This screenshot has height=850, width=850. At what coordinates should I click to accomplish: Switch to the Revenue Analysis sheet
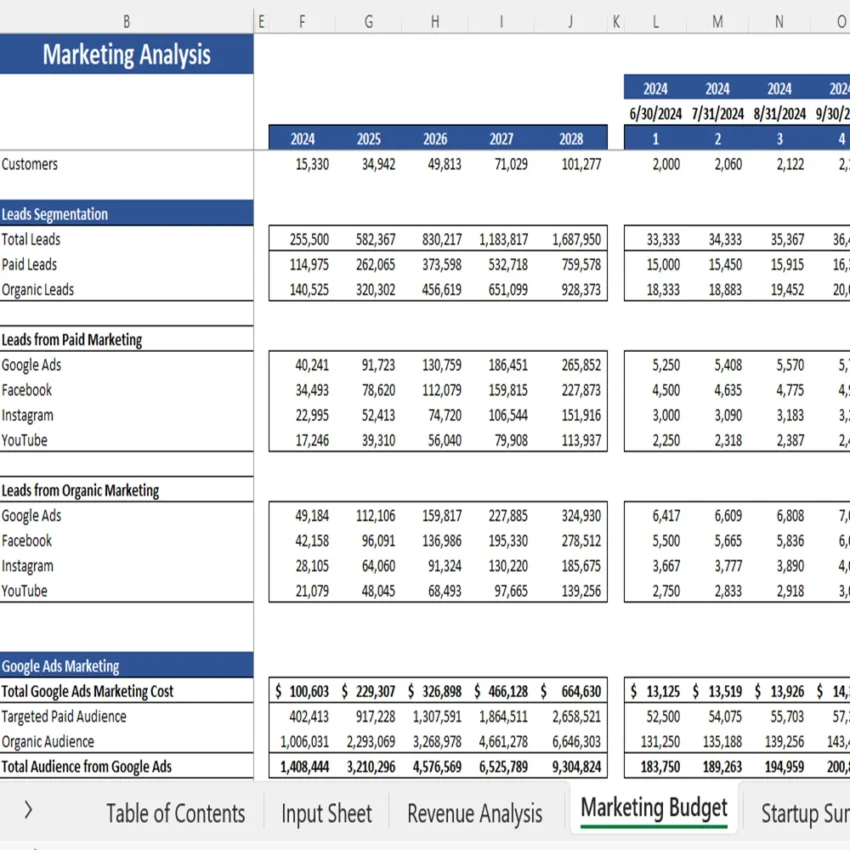475,813
